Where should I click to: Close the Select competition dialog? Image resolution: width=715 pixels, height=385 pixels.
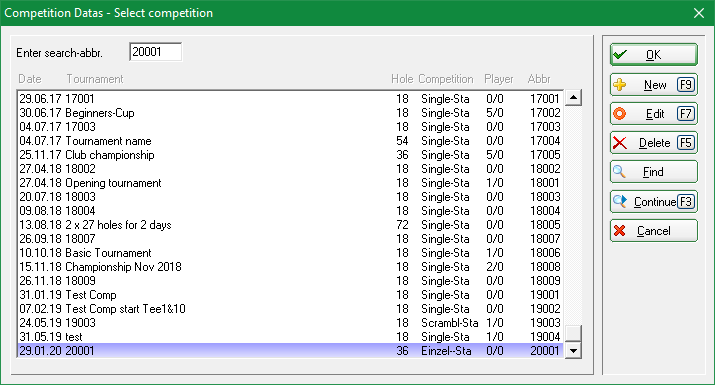699,13
